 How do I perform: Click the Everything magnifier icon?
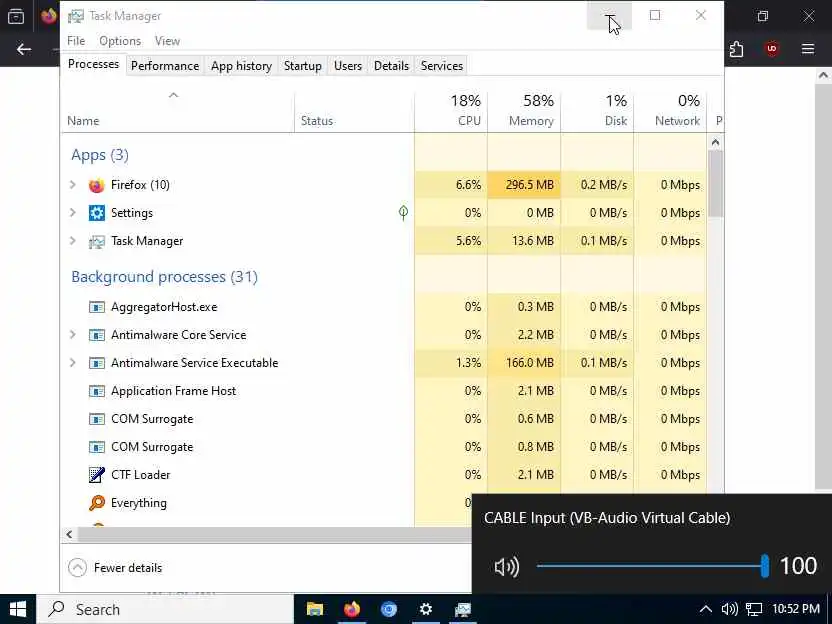coord(97,503)
